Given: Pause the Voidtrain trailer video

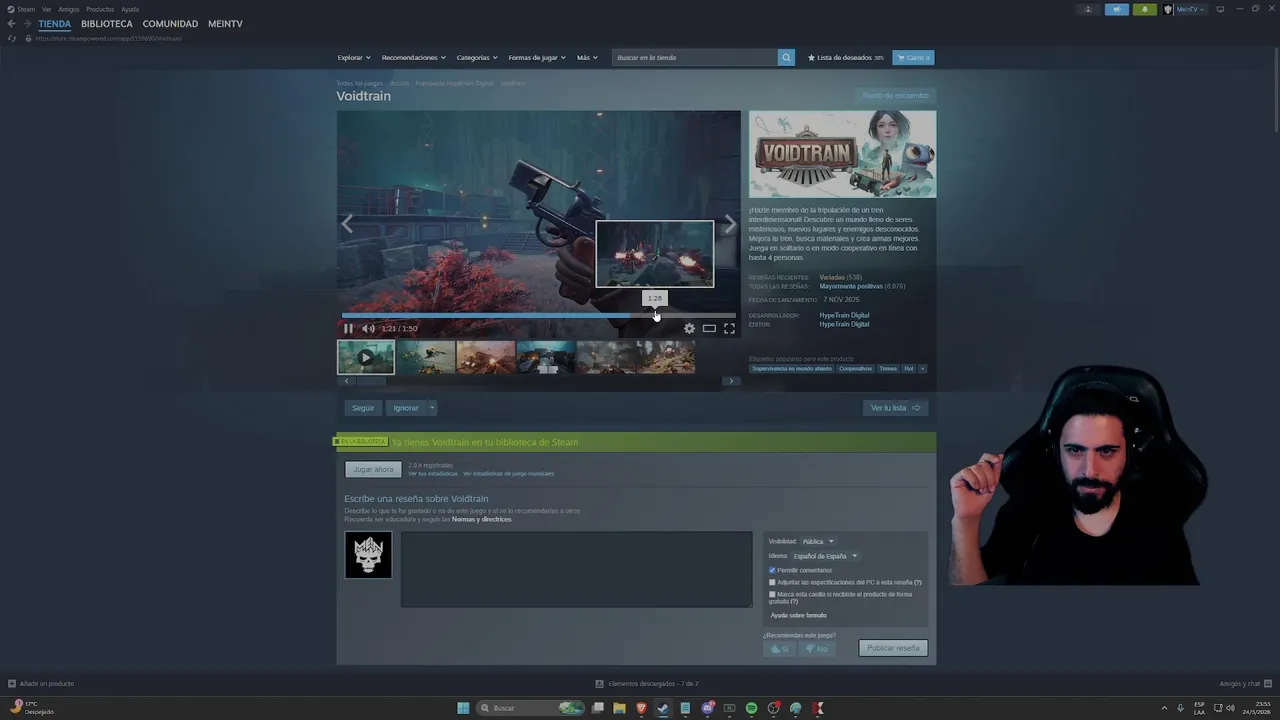Looking at the screenshot, I should pyautogui.click(x=348, y=328).
